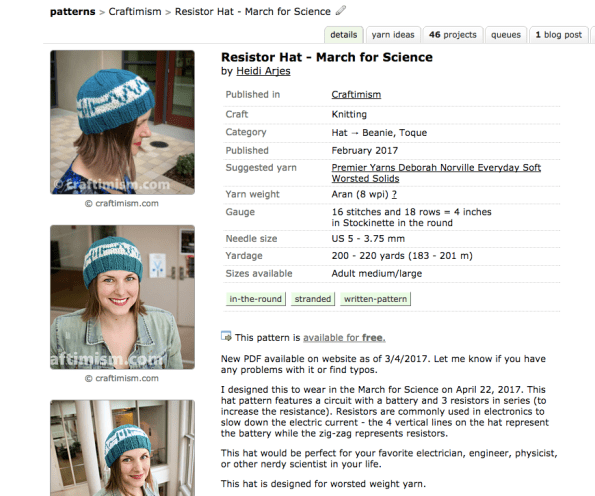Open the 46 projects tab

(x=453, y=35)
